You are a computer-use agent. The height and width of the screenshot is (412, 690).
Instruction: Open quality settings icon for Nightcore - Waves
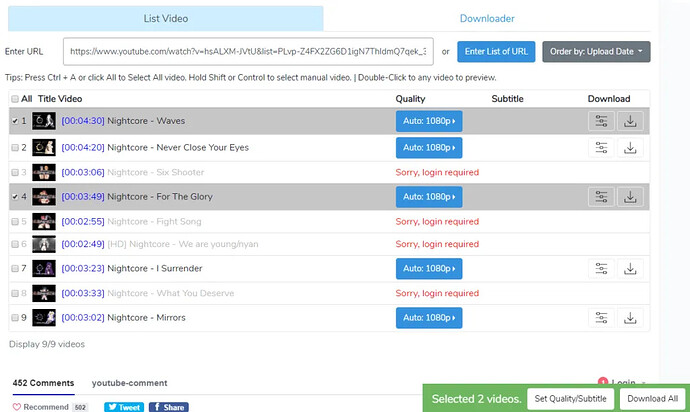[x=601, y=121]
